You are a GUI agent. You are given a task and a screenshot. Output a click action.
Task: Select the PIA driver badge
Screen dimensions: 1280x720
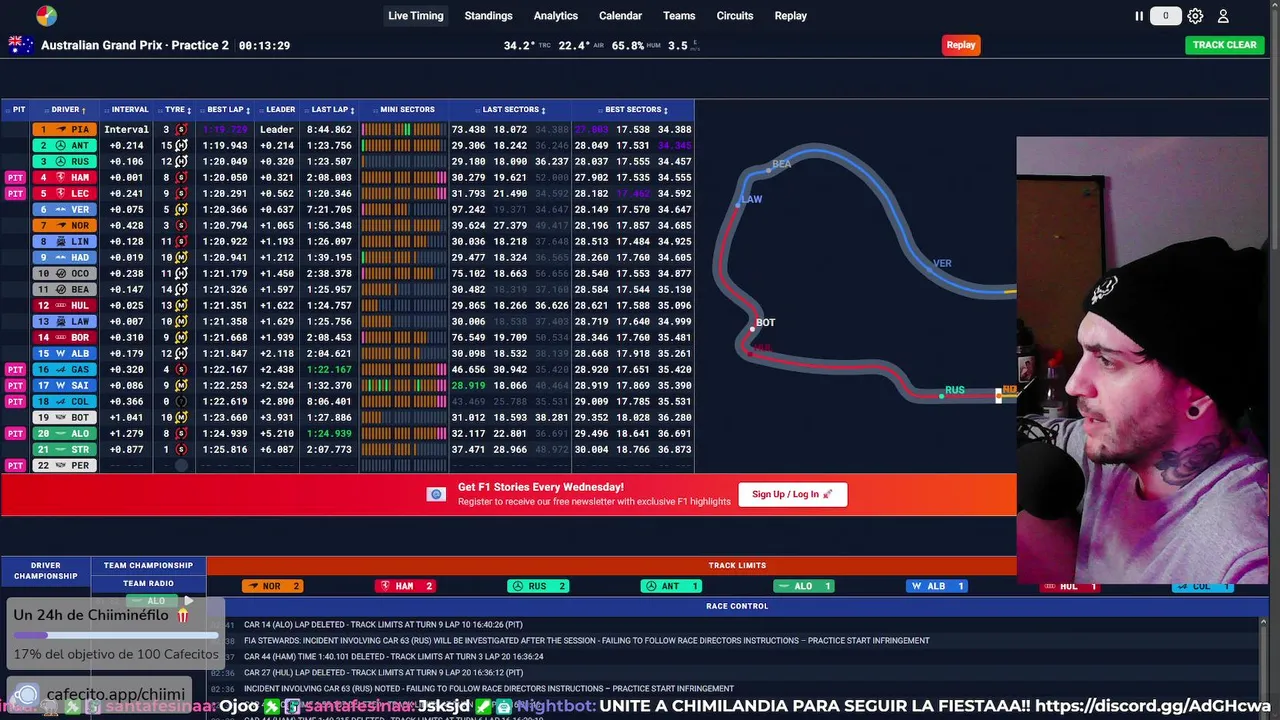65,130
